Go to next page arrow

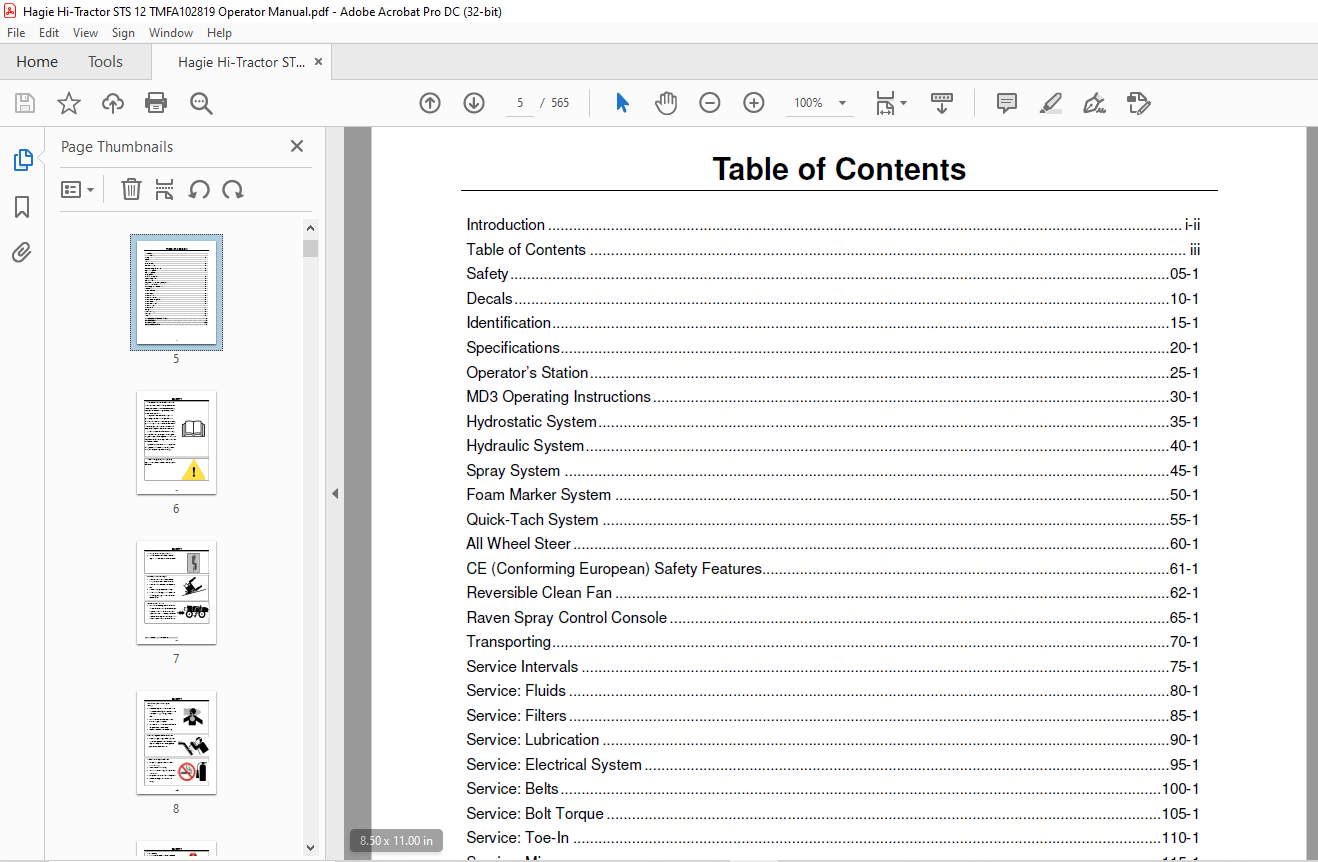[x=474, y=103]
